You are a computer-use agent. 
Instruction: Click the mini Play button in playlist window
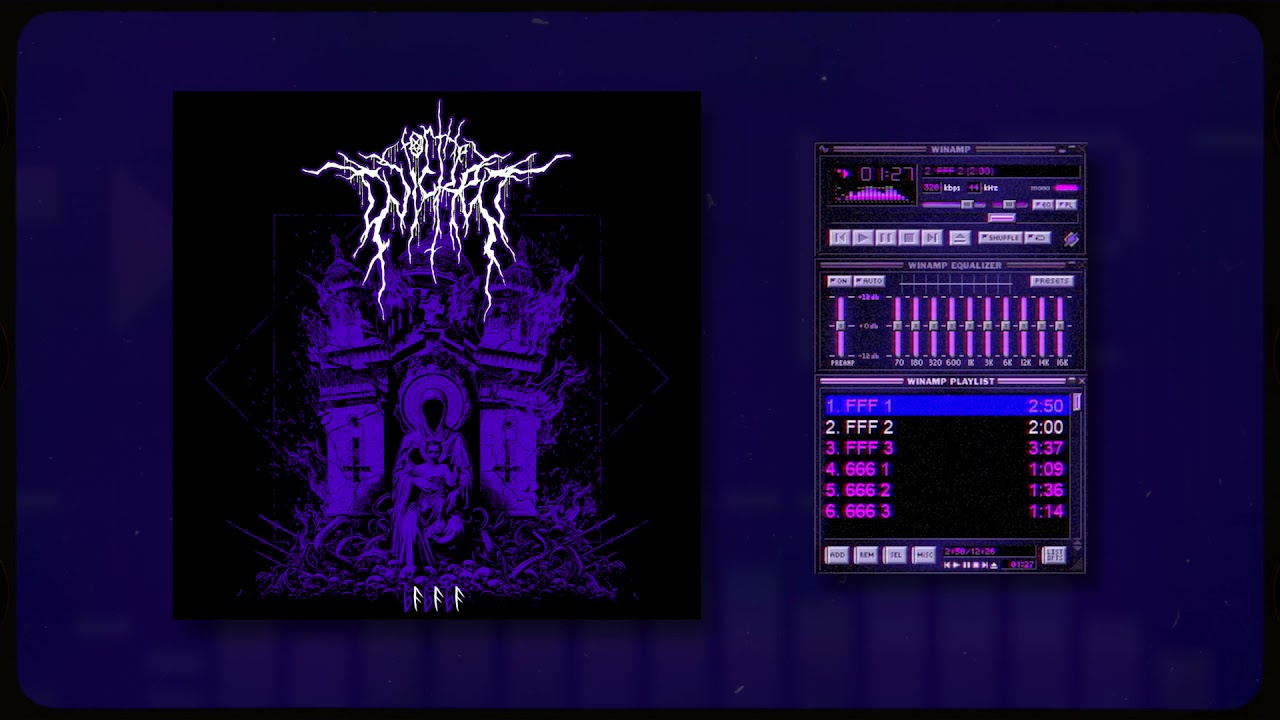(x=956, y=565)
